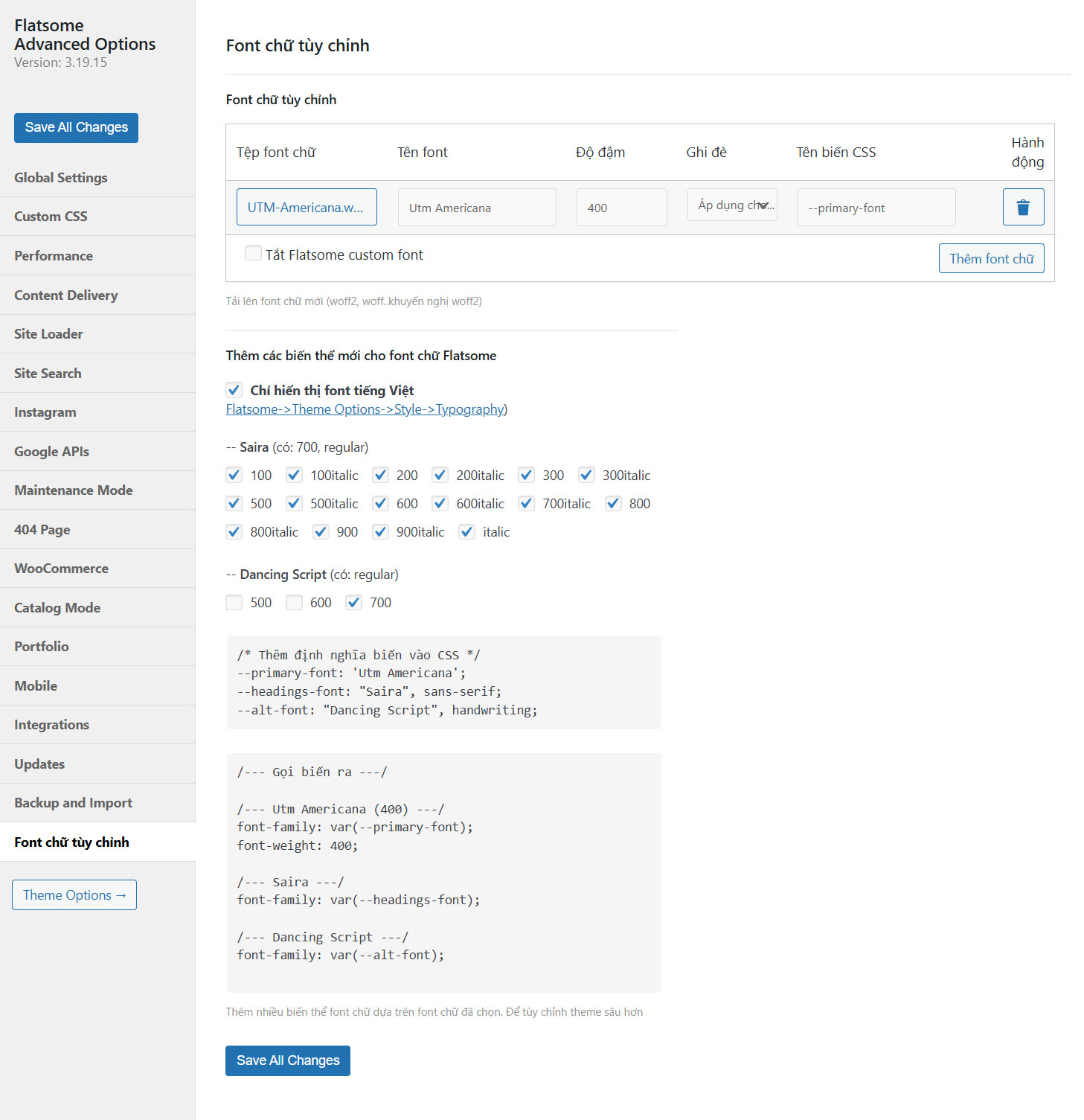Open Backup and Import section
The height and width of the screenshot is (1120, 1084).
(97, 802)
